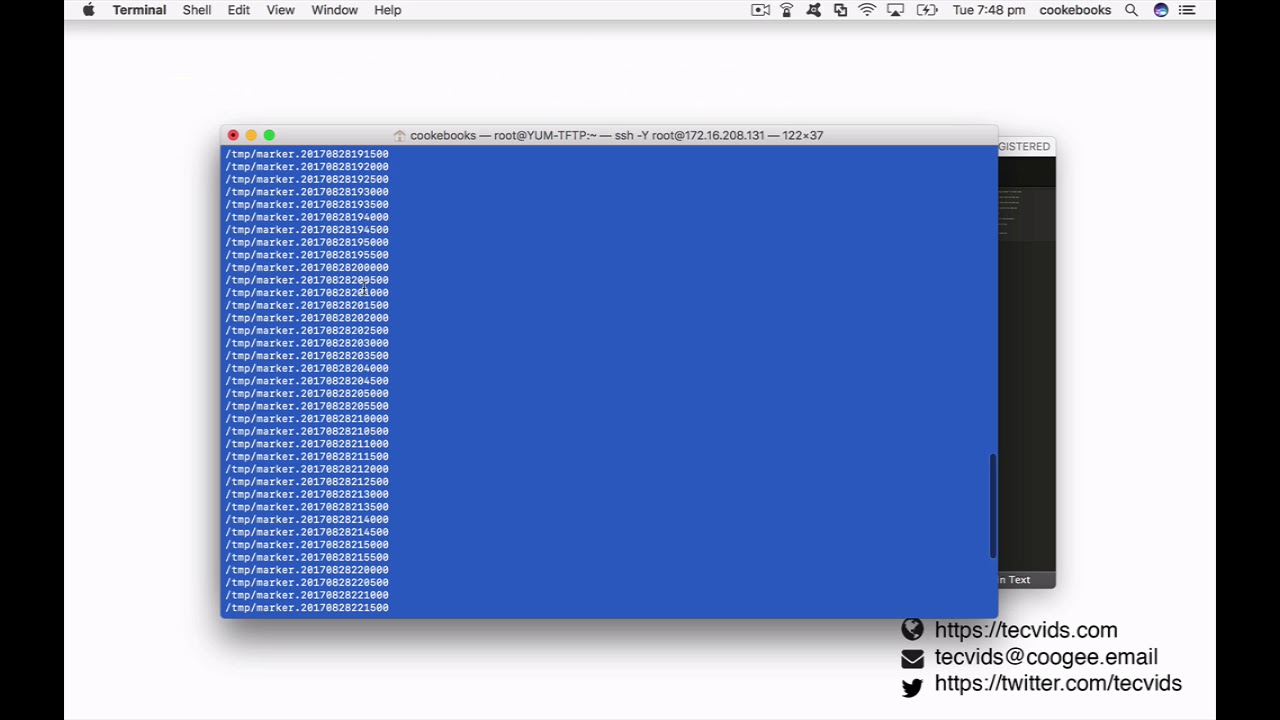Click line /tmp/marker.20170828201500
1280x720 pixels.
[x=307, y=305]
